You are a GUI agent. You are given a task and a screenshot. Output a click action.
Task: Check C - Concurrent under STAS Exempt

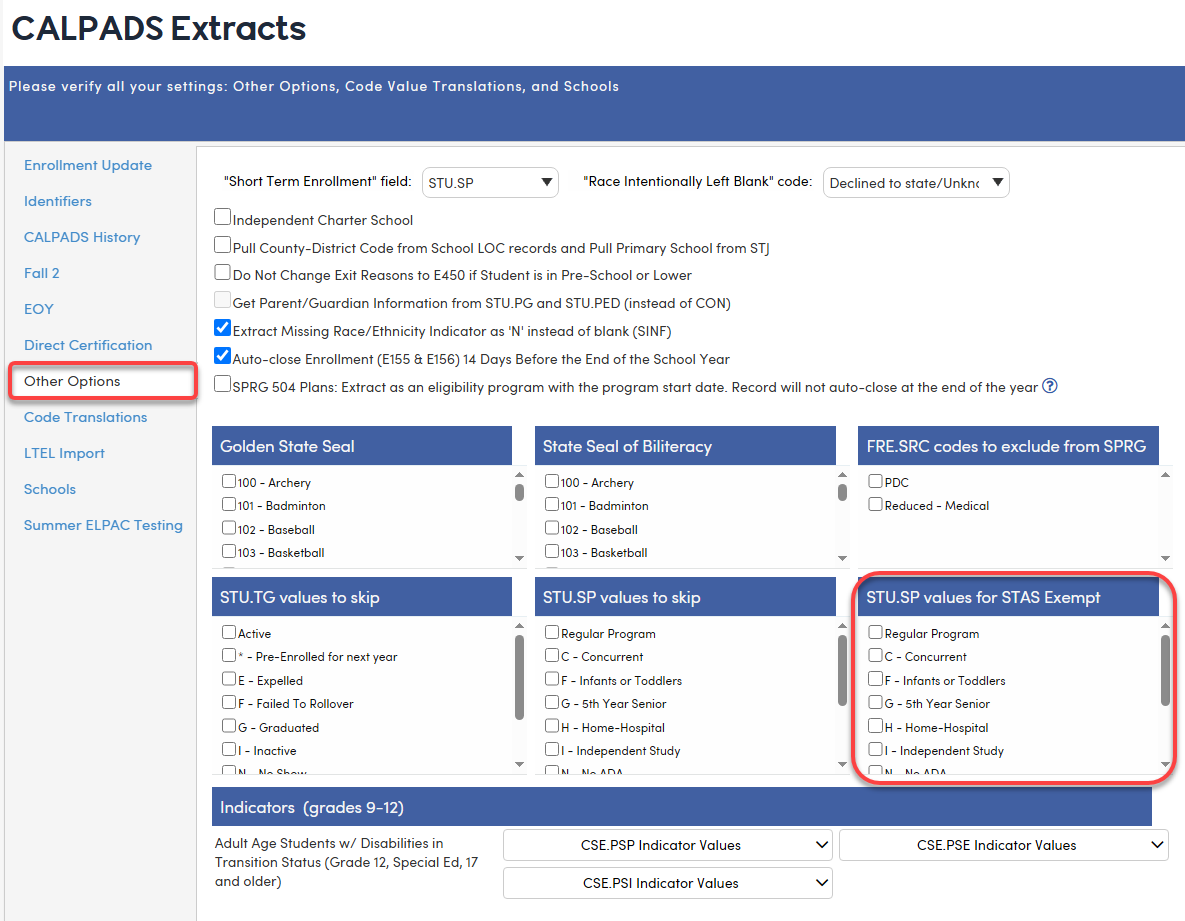875,656
